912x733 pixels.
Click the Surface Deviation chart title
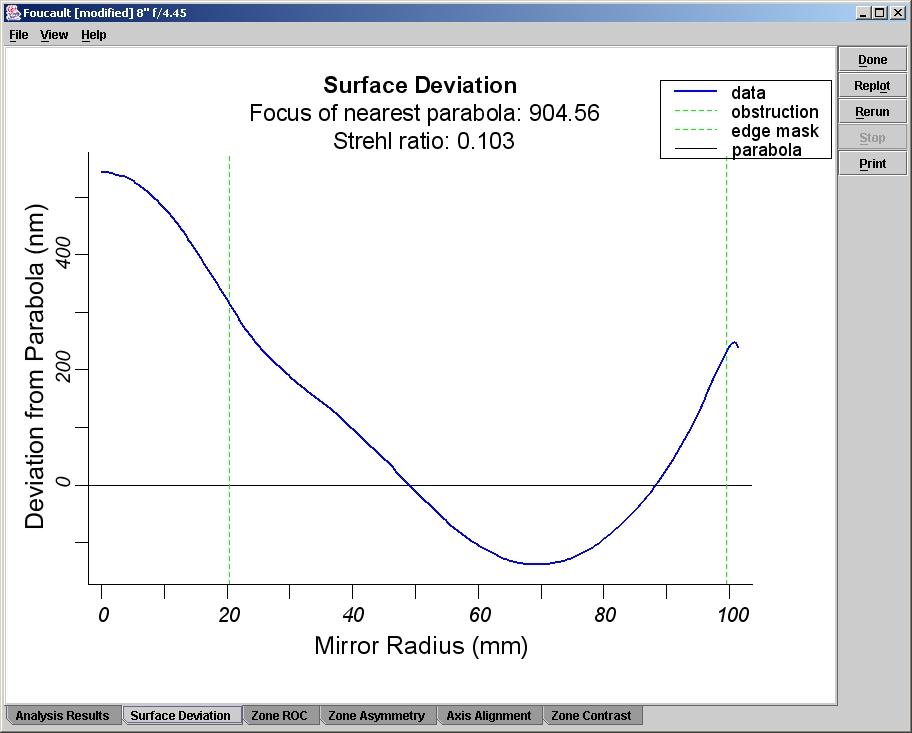[x=420, y=86]
